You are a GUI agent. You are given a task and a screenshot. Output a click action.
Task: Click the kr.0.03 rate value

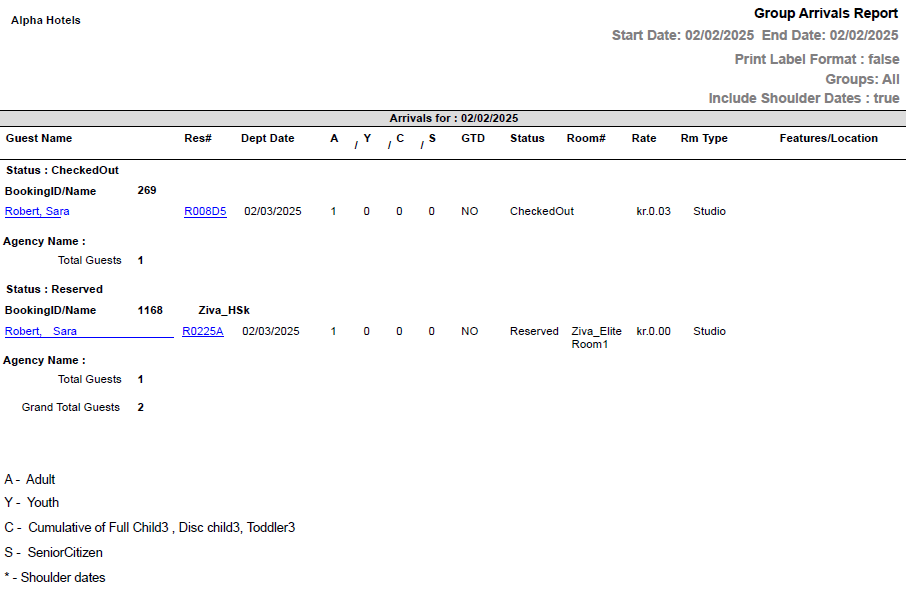point(653,211)
